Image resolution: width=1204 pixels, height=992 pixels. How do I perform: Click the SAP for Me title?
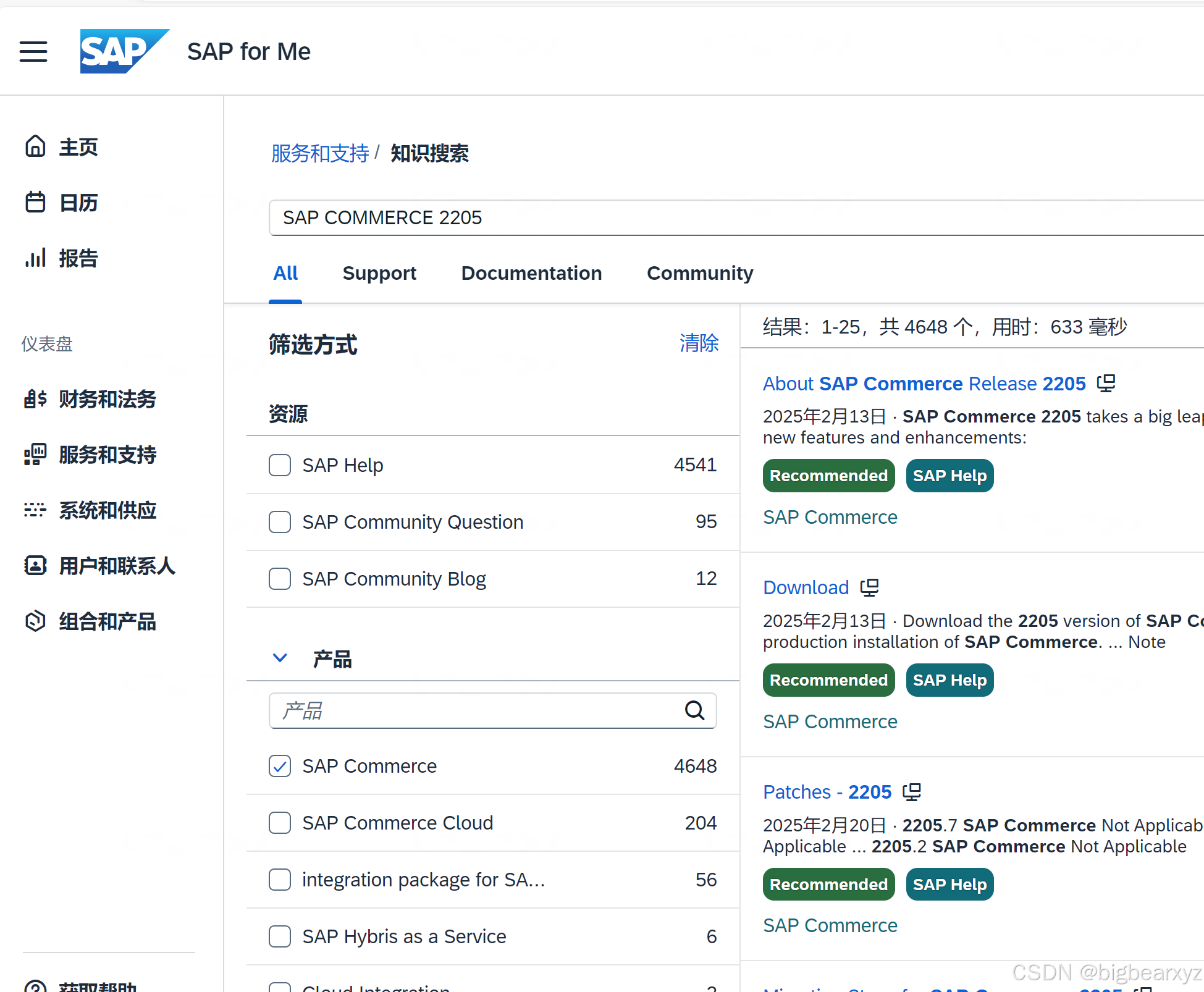tap(249, 51)
